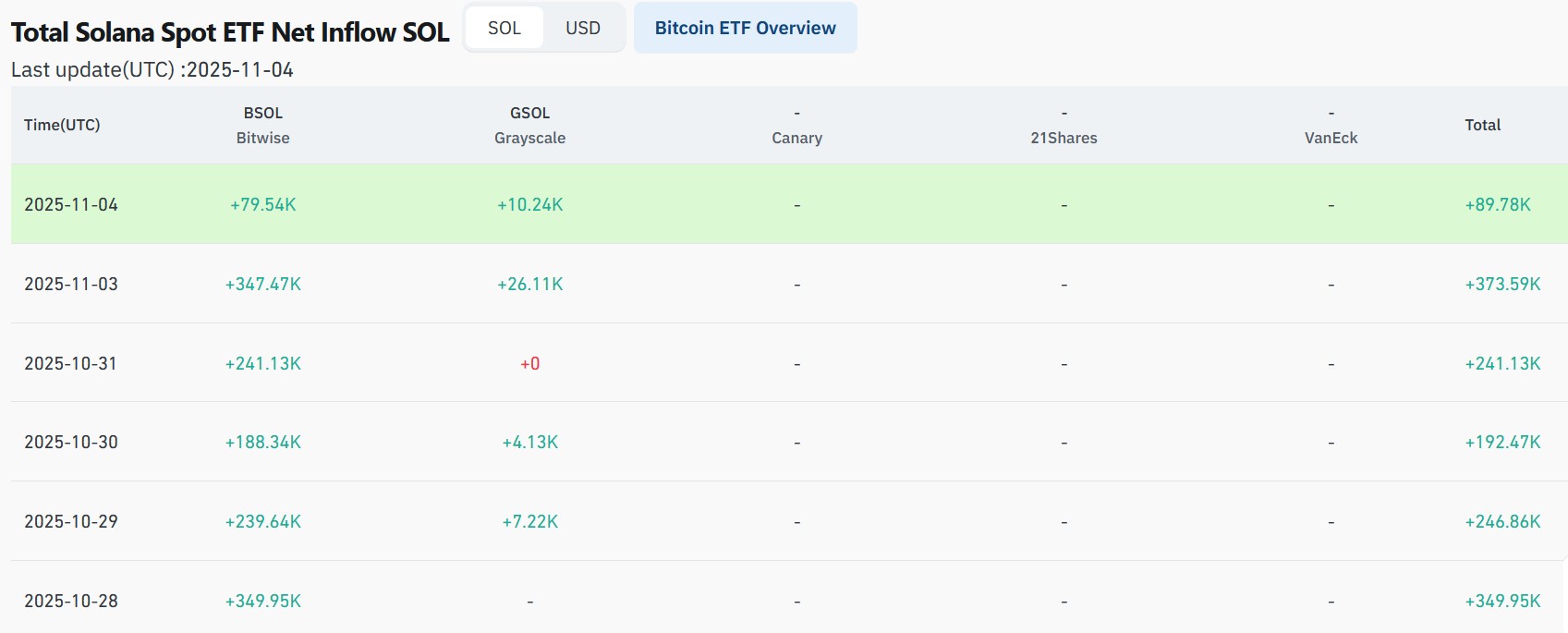Click the +7.22K Grayscale inflow value
Screen dimensions: 1568x633
pos(529,521)
